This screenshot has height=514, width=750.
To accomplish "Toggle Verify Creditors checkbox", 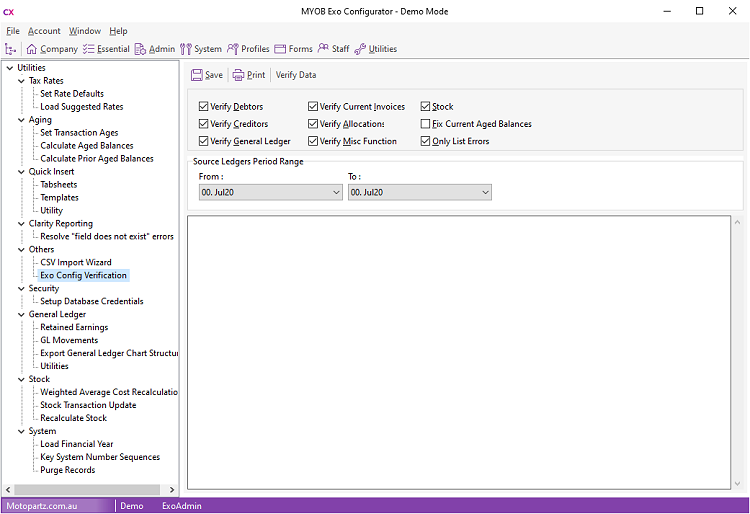I will pyautogui.click(x=203, y=124).
